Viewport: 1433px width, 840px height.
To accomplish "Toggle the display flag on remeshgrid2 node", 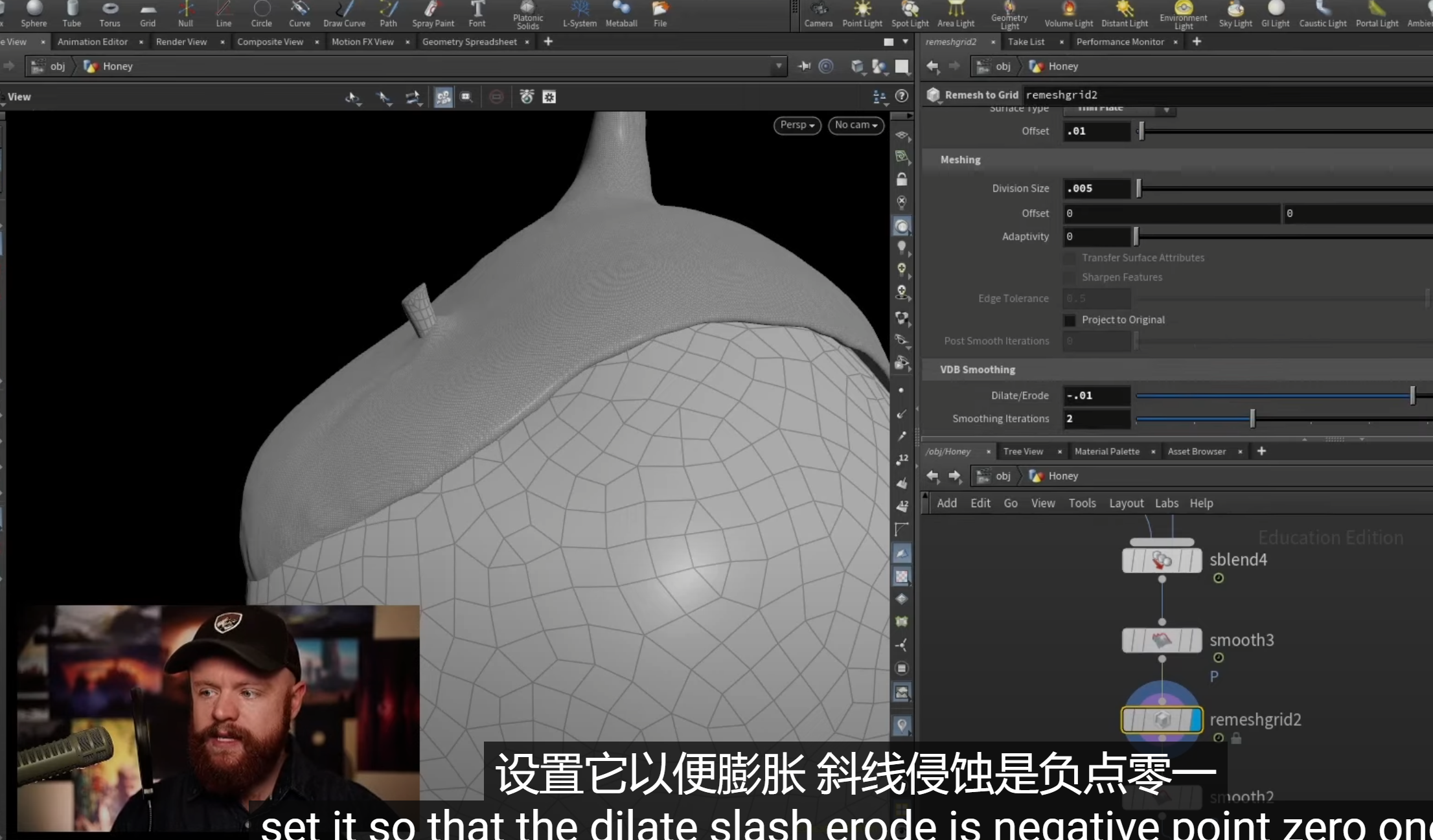I will coord(1195,720).
